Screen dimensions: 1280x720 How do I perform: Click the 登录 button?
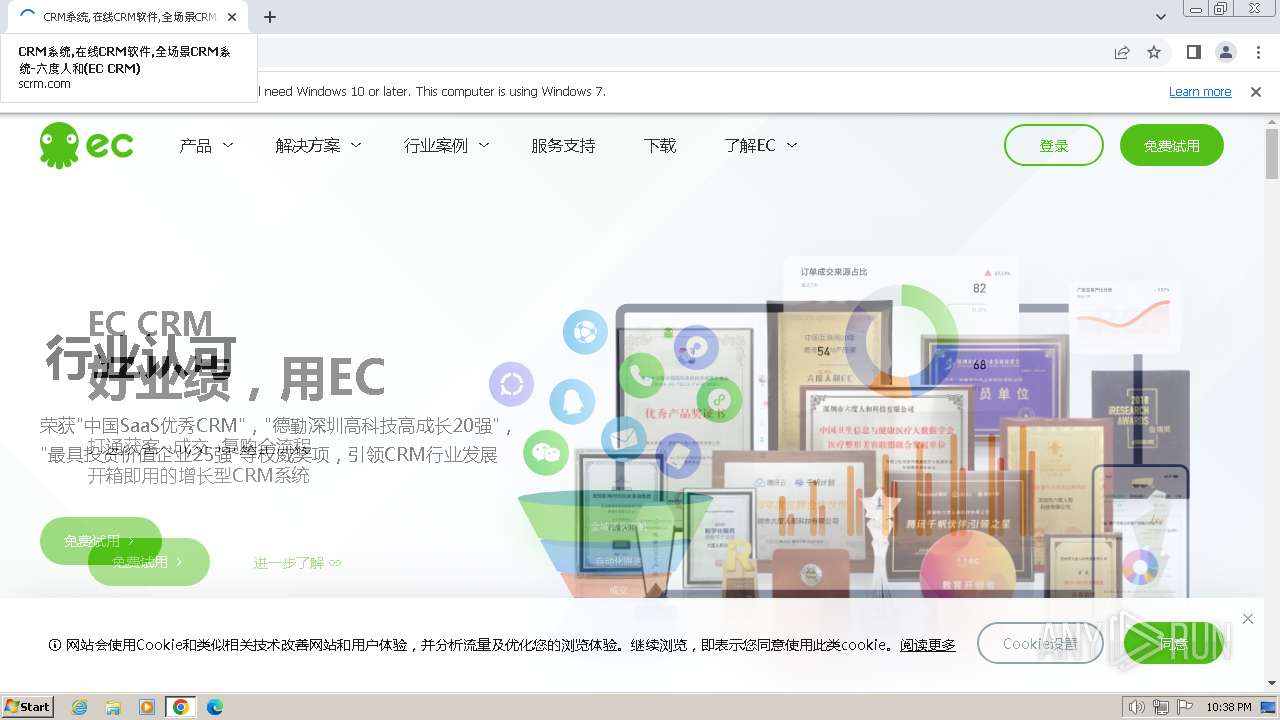[x=1054, y=145]
